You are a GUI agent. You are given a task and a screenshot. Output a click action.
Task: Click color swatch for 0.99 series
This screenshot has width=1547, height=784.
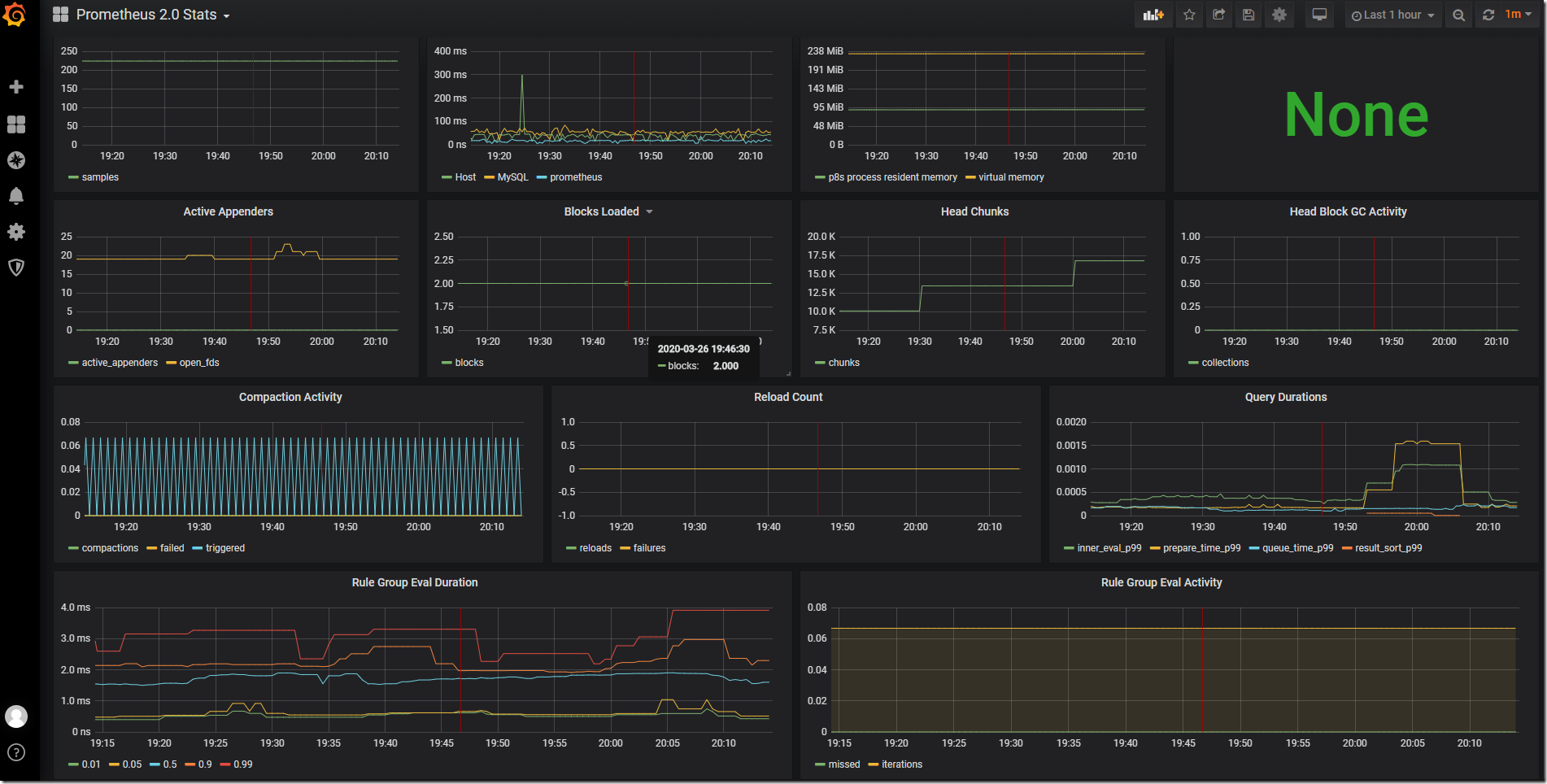click(x=225, y=764)
